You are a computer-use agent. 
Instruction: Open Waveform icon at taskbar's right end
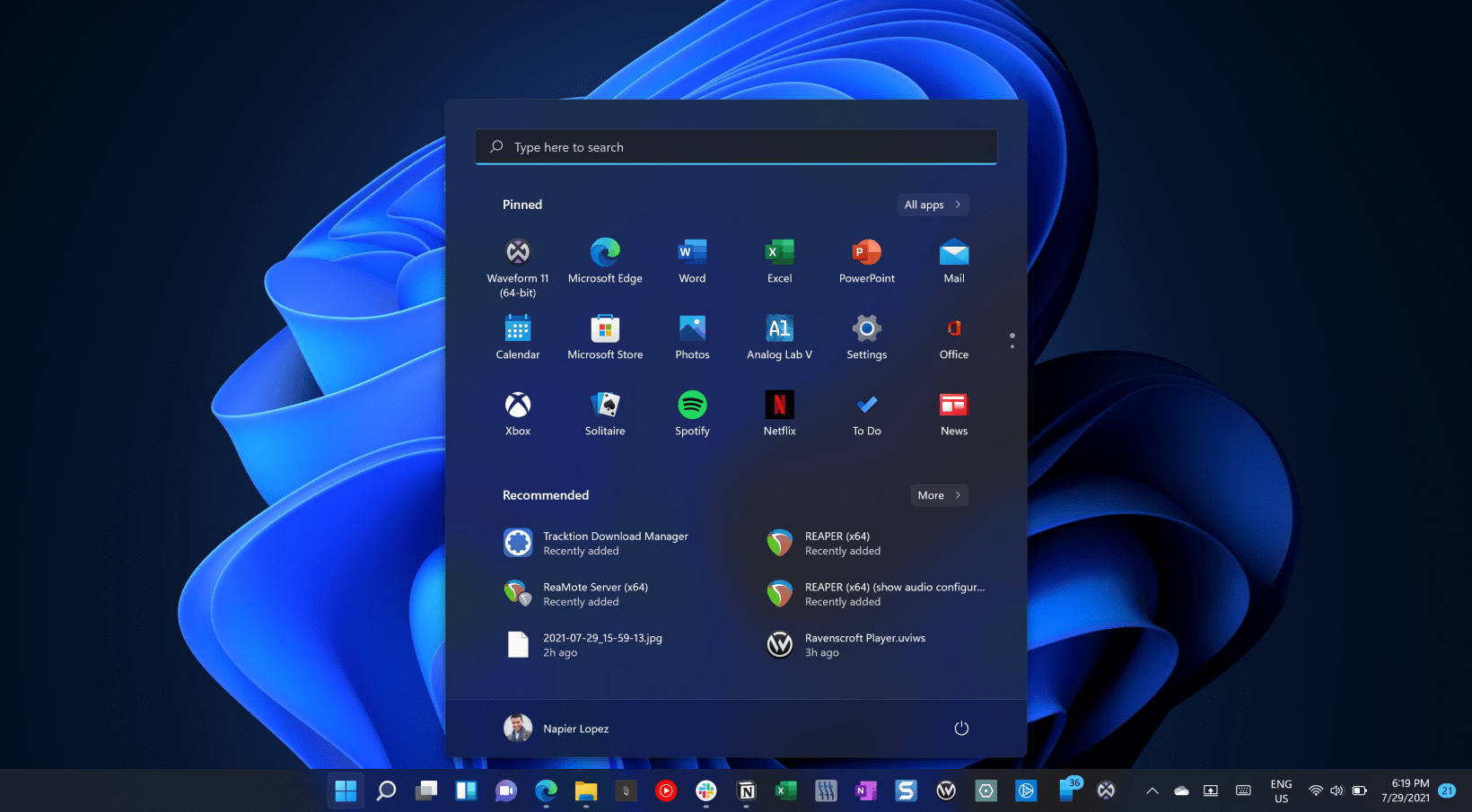[1106, 790]
